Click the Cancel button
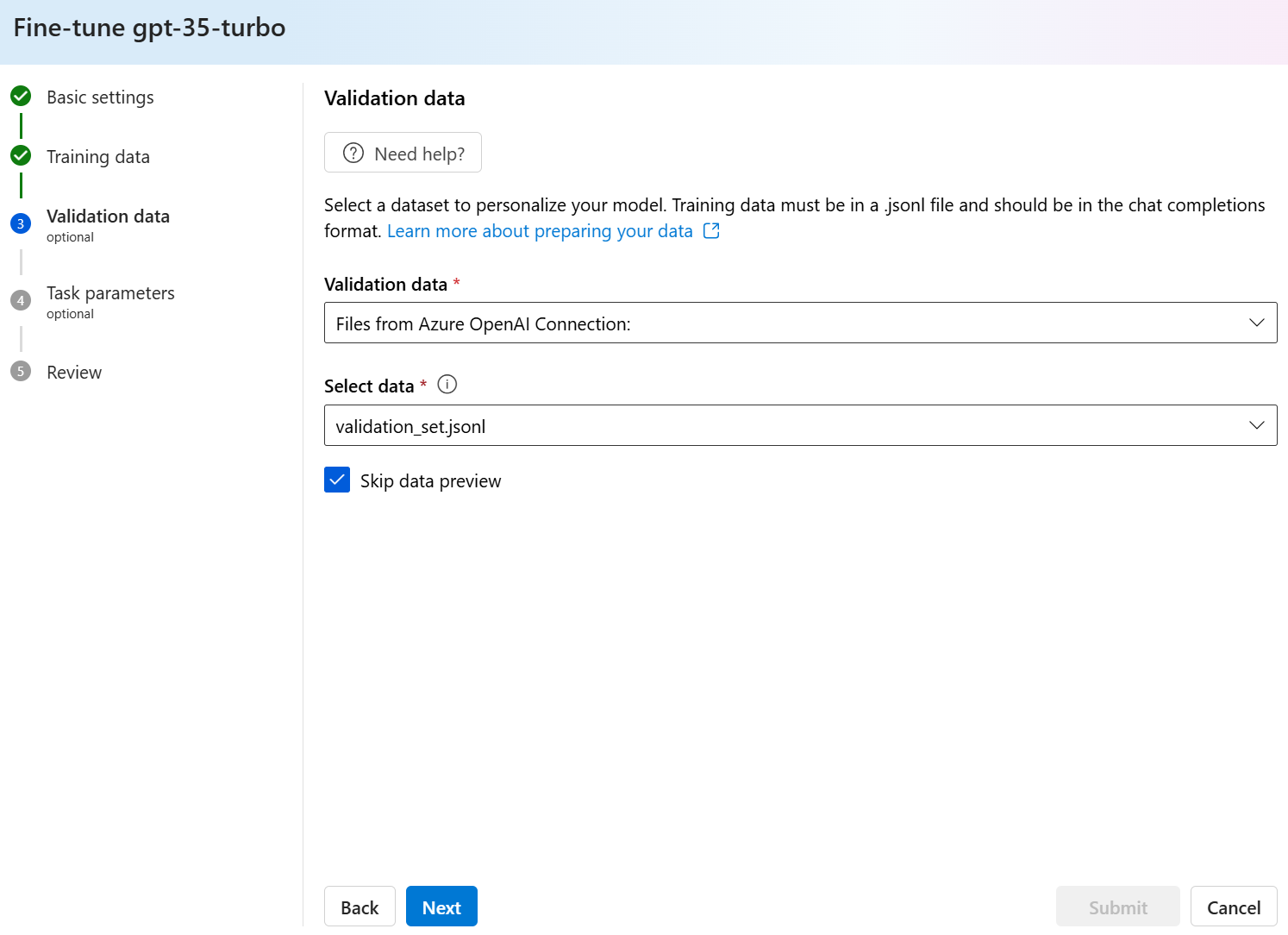The height and width of the screenshot is (935, 1288). pyautogui.click(x=1234, y=907)
